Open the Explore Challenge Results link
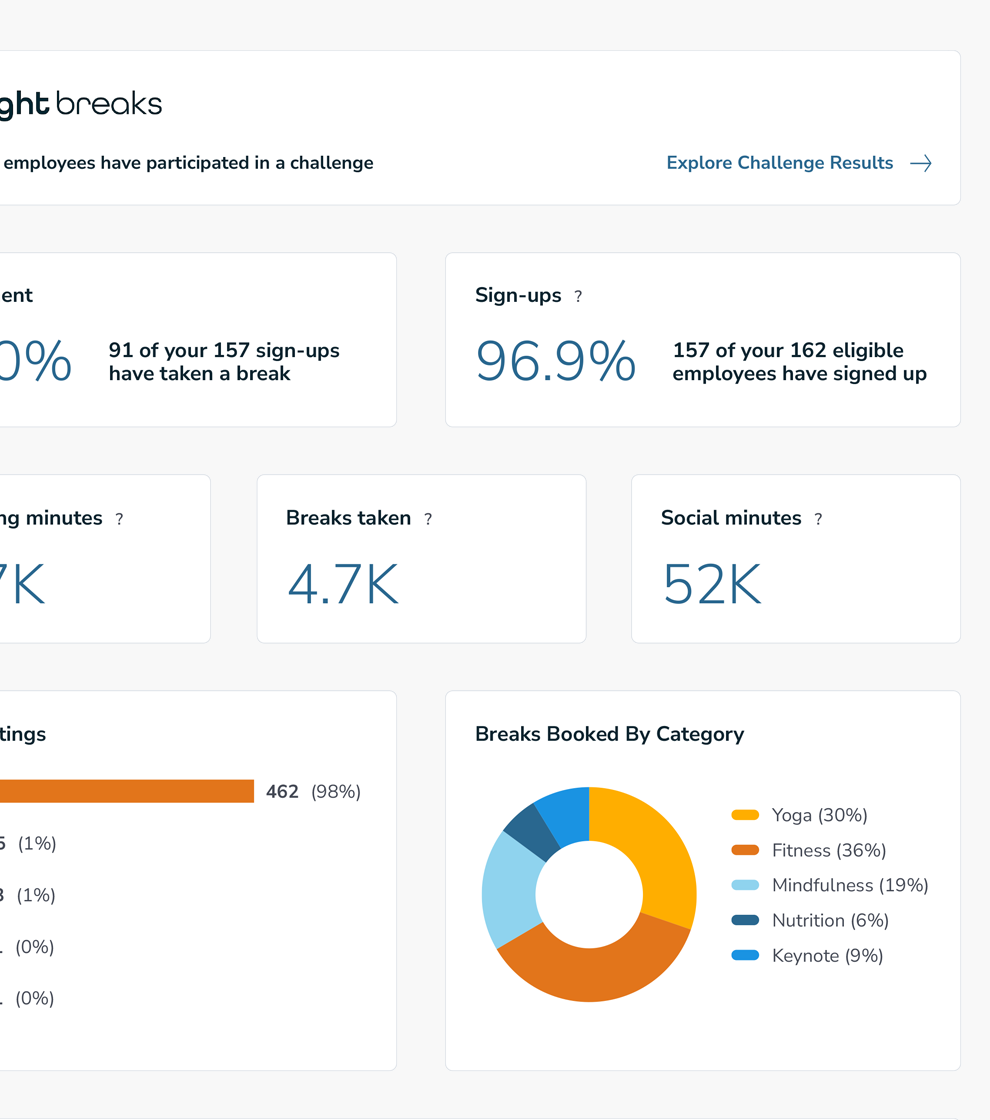This screenshot has width=990, height=1120. pos(779,163)
